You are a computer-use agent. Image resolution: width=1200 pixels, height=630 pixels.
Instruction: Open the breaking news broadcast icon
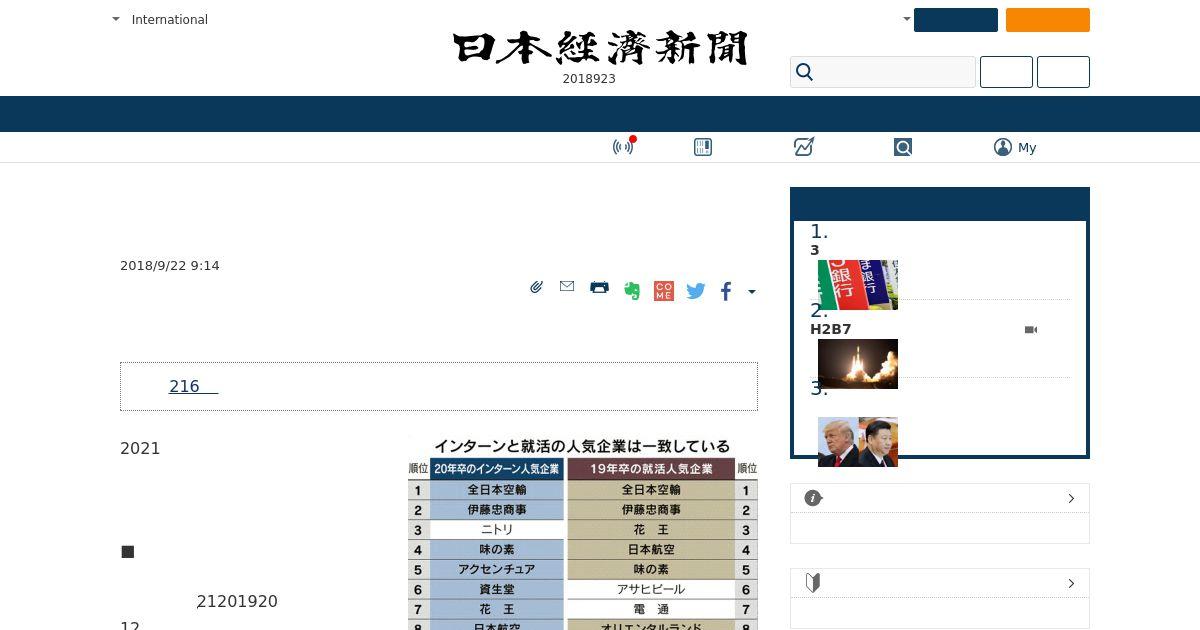click(x=623, y=147)
